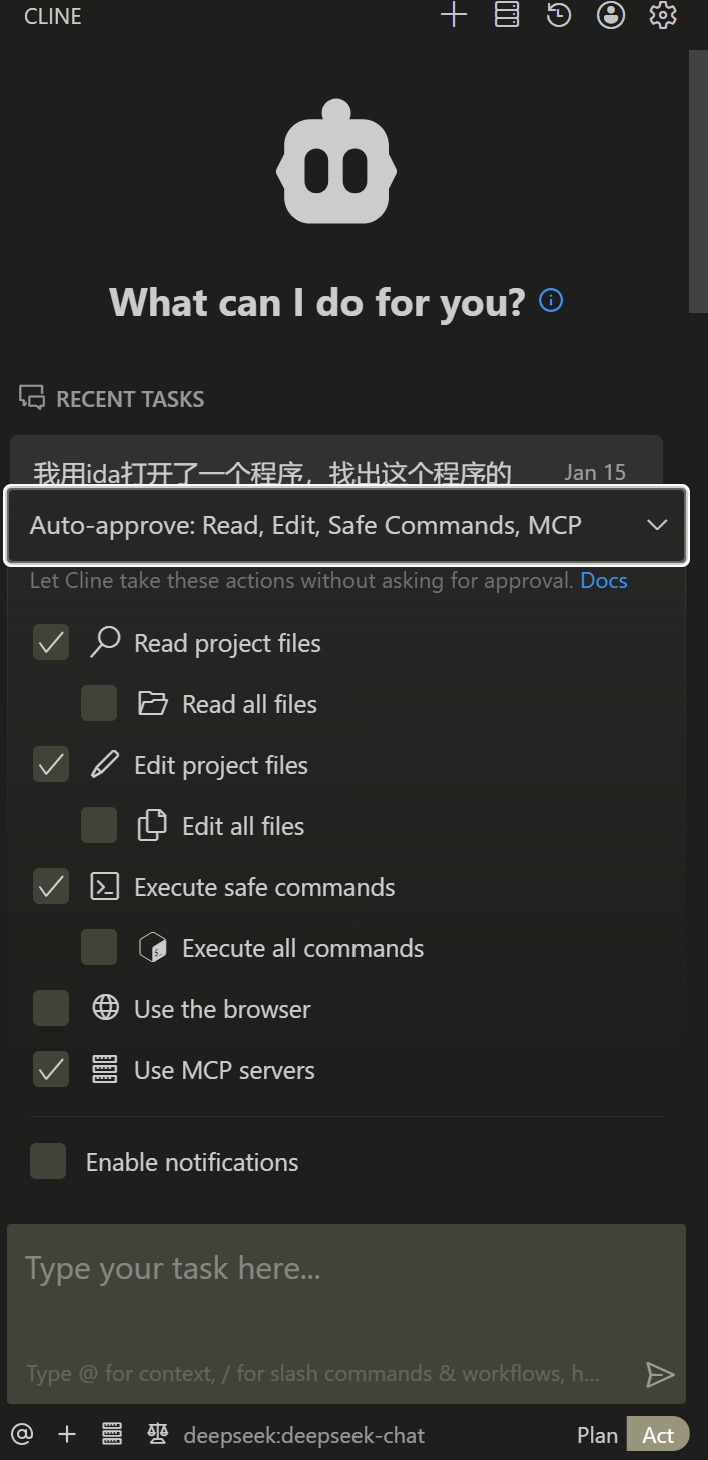Click the scales rules icon
Screen dimensions: 708x1460
pyautogui.click(x=158, y=1435)
